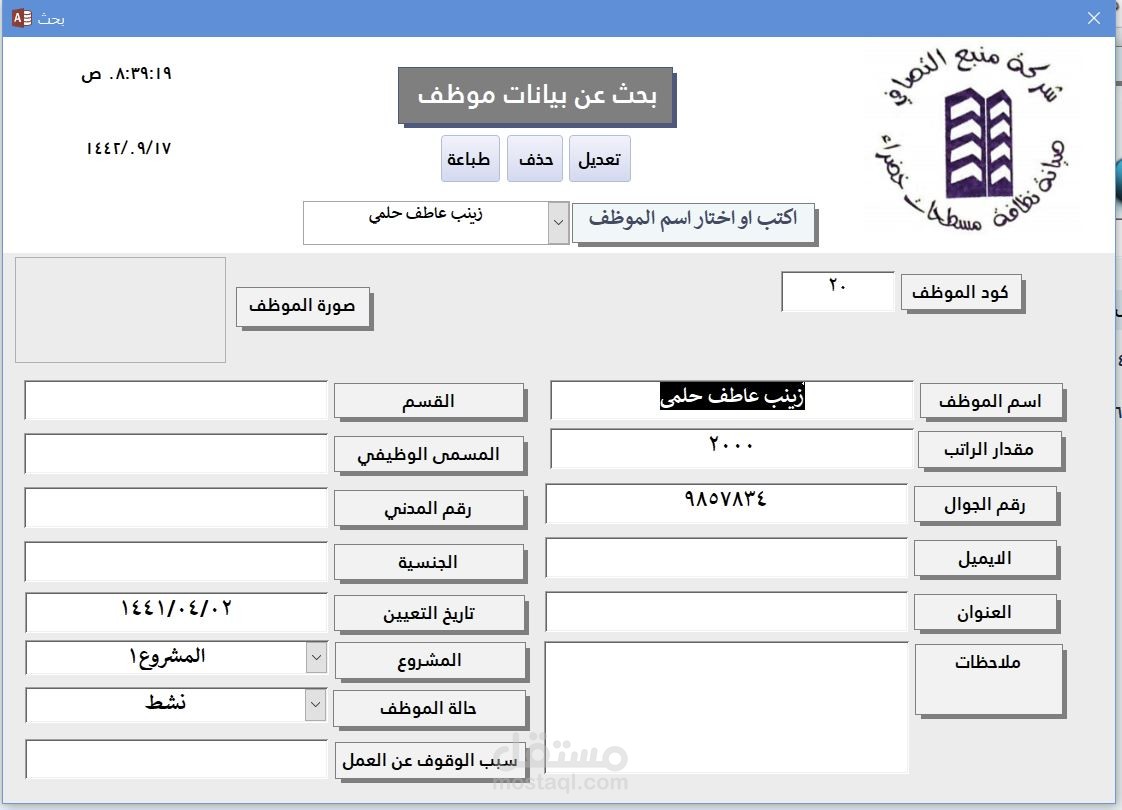The width and height of the screenshot is (1122, 810).
Task: Click the كود الموظف field showing ٢٠
Action: coord(838,291)
